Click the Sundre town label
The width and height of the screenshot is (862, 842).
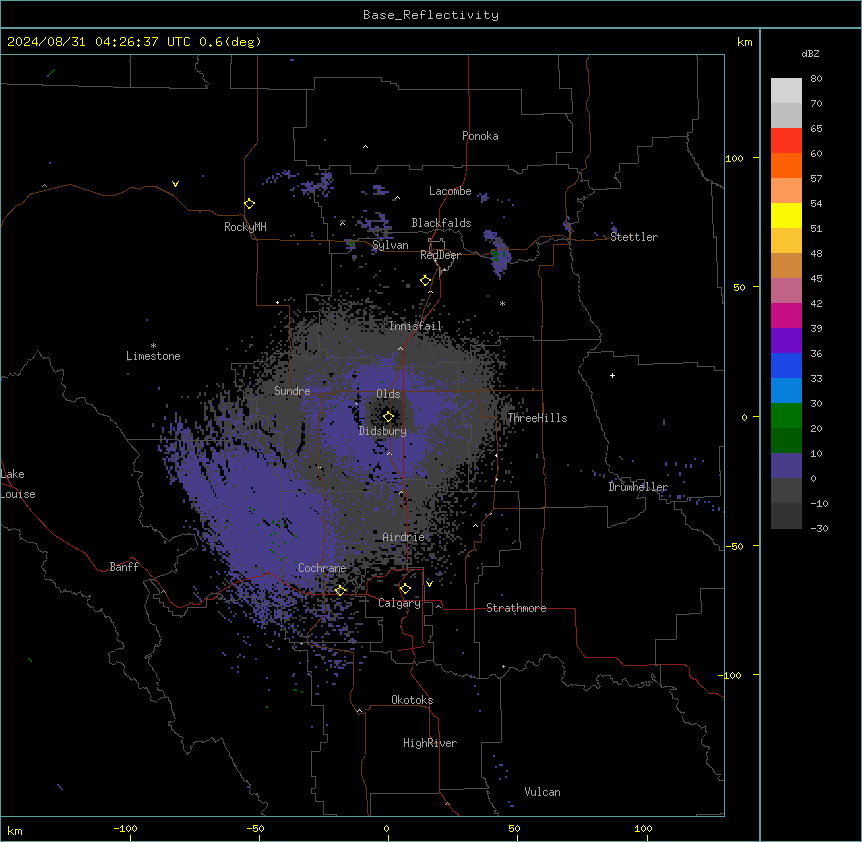292,391
